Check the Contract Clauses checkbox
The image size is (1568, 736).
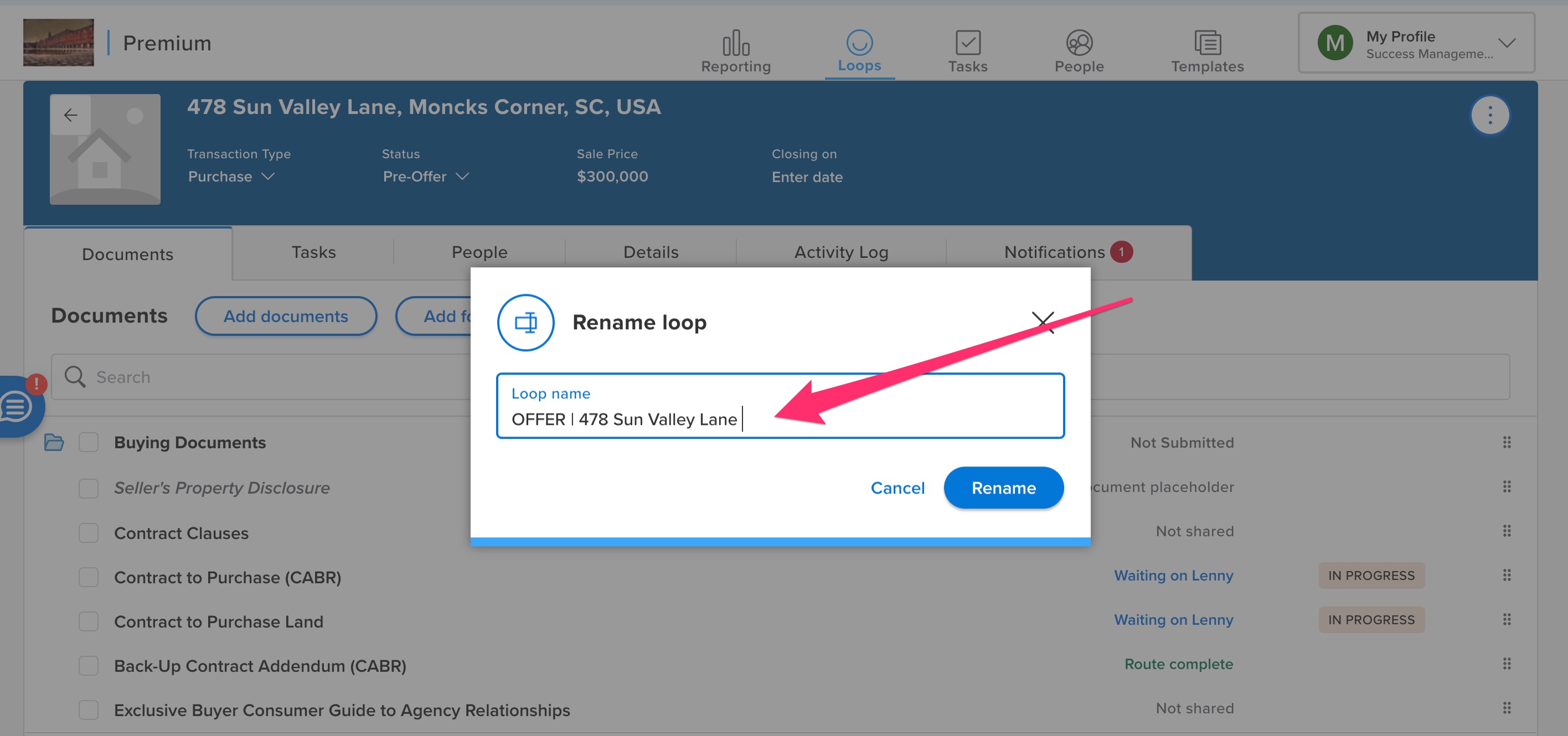[x=88, y=533]
